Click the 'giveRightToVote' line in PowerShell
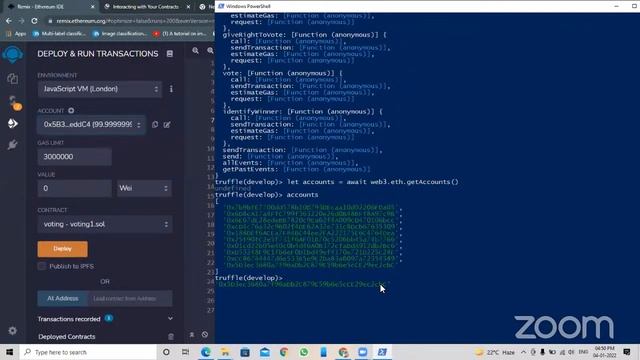 point(304,35)
